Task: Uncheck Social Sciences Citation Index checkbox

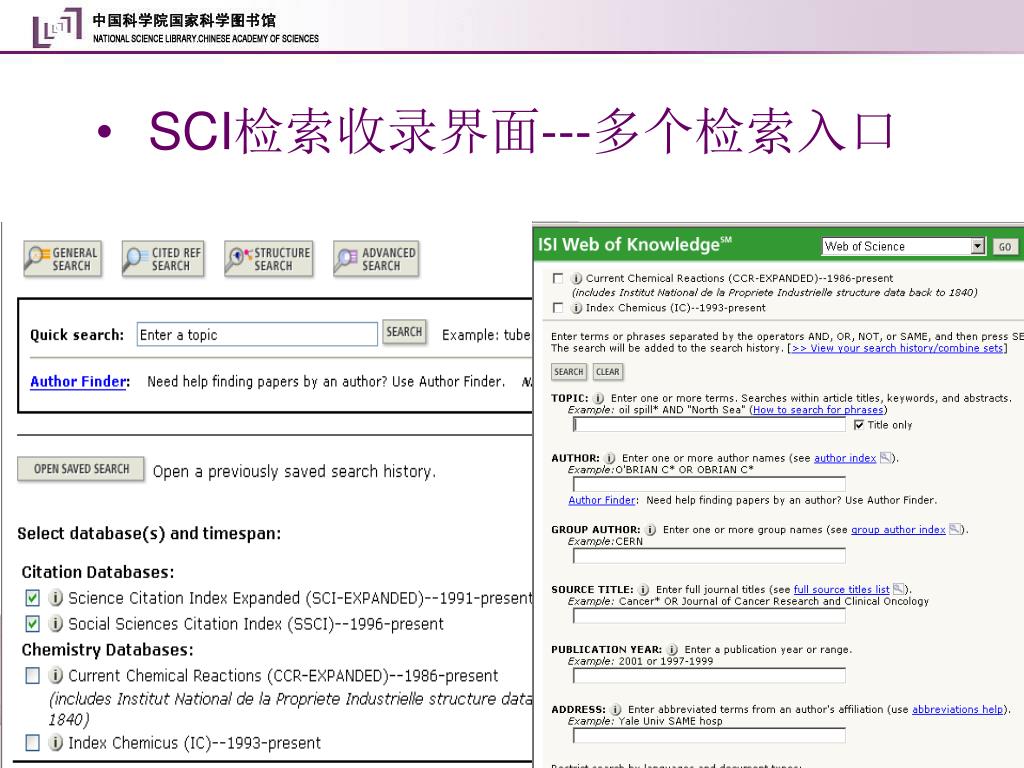Action: coord(32,624)
